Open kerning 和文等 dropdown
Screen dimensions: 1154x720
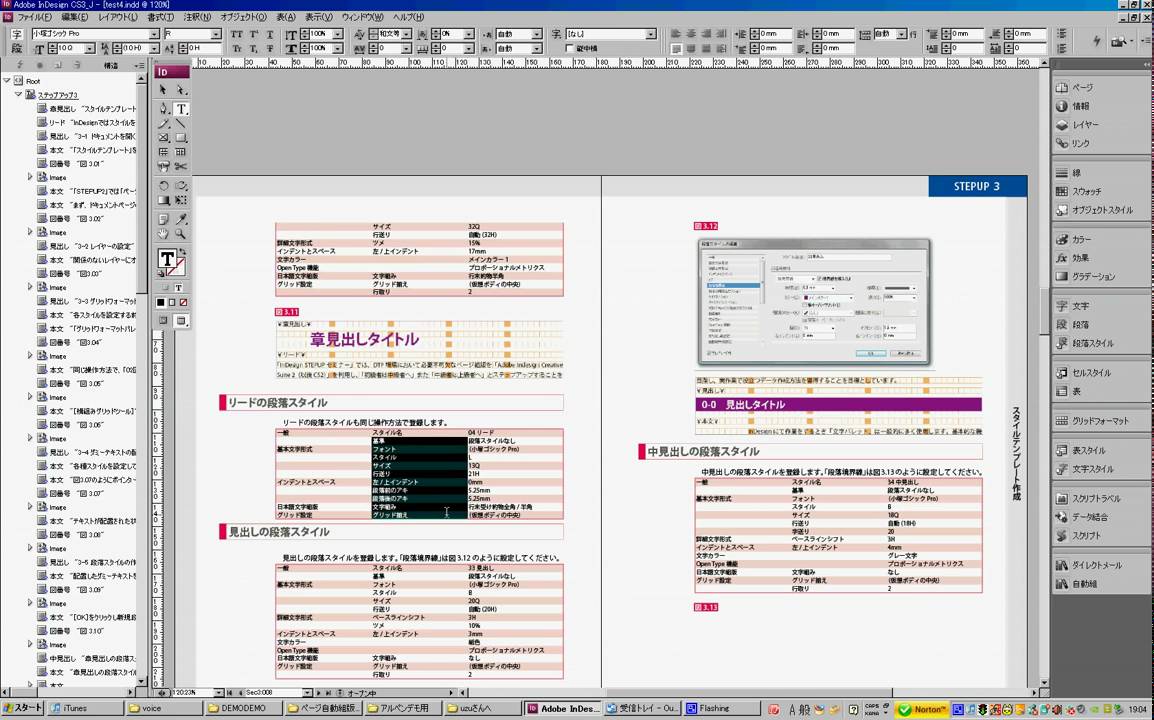[x=406, y=34]
